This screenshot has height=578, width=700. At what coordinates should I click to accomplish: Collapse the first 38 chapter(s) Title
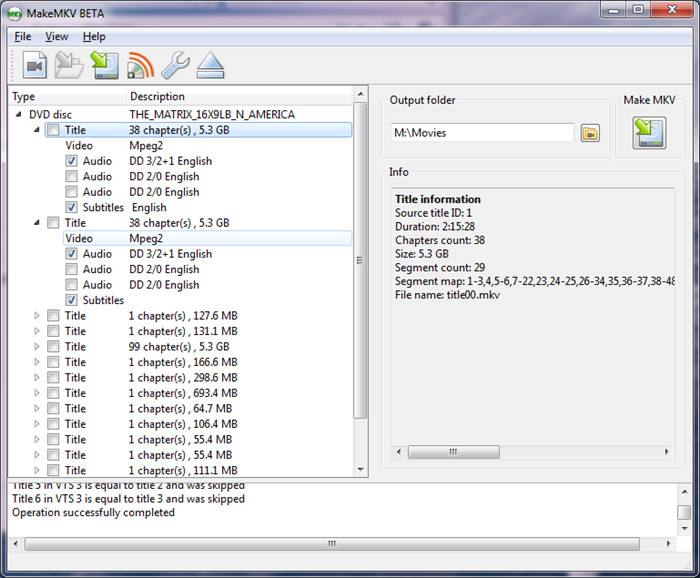point(37,130)
